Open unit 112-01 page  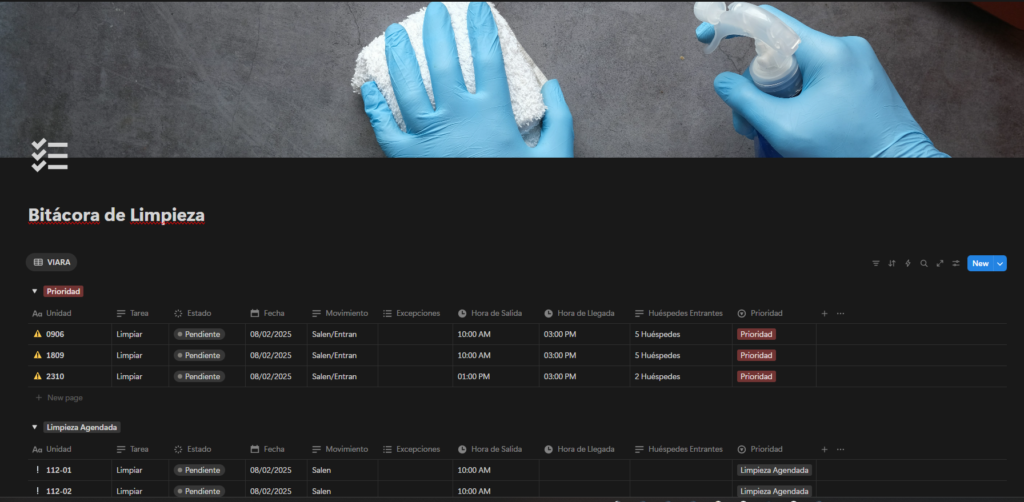[59, 470]
